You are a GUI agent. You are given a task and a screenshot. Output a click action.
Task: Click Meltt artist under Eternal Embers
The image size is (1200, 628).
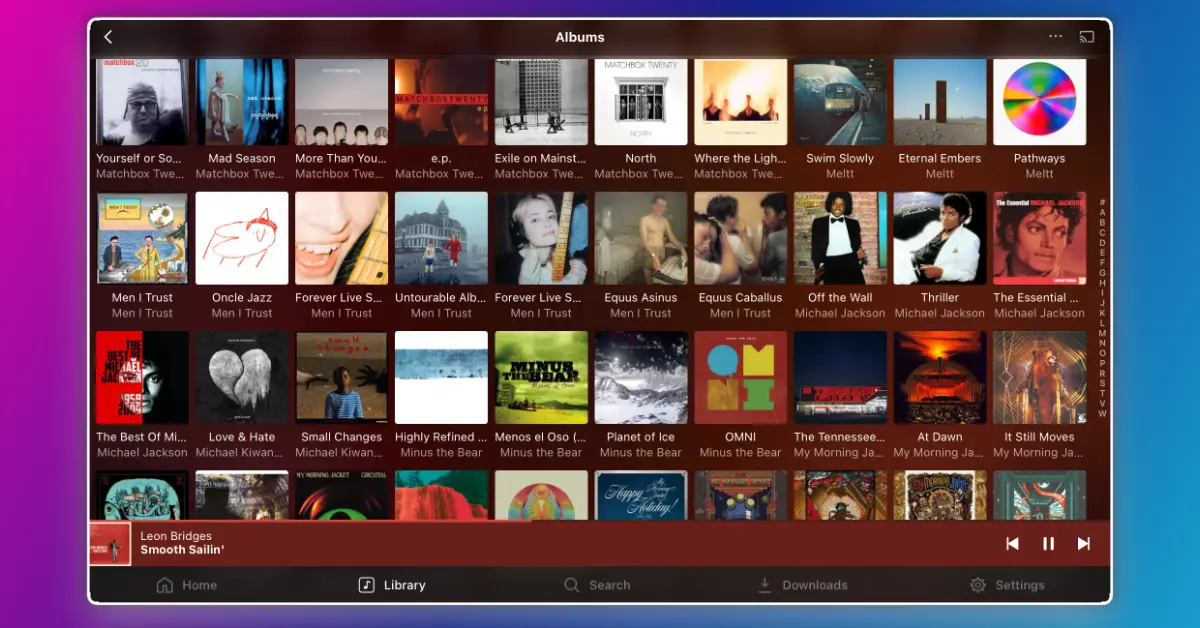[940, 174]
